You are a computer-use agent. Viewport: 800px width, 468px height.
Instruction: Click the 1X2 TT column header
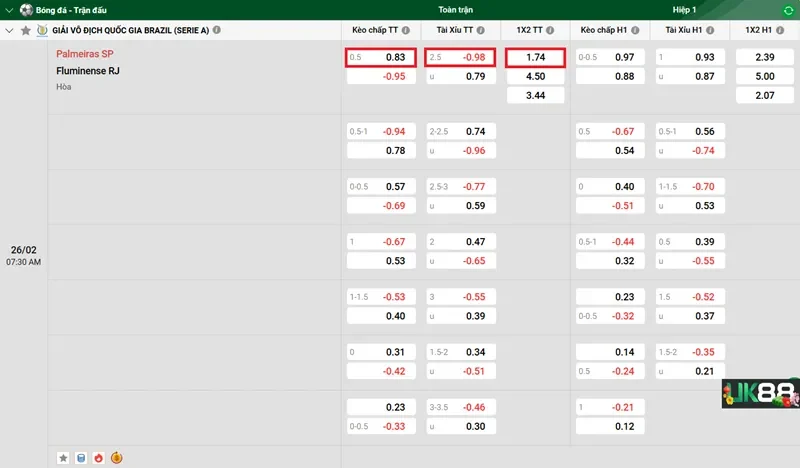(x=530, y=30)
